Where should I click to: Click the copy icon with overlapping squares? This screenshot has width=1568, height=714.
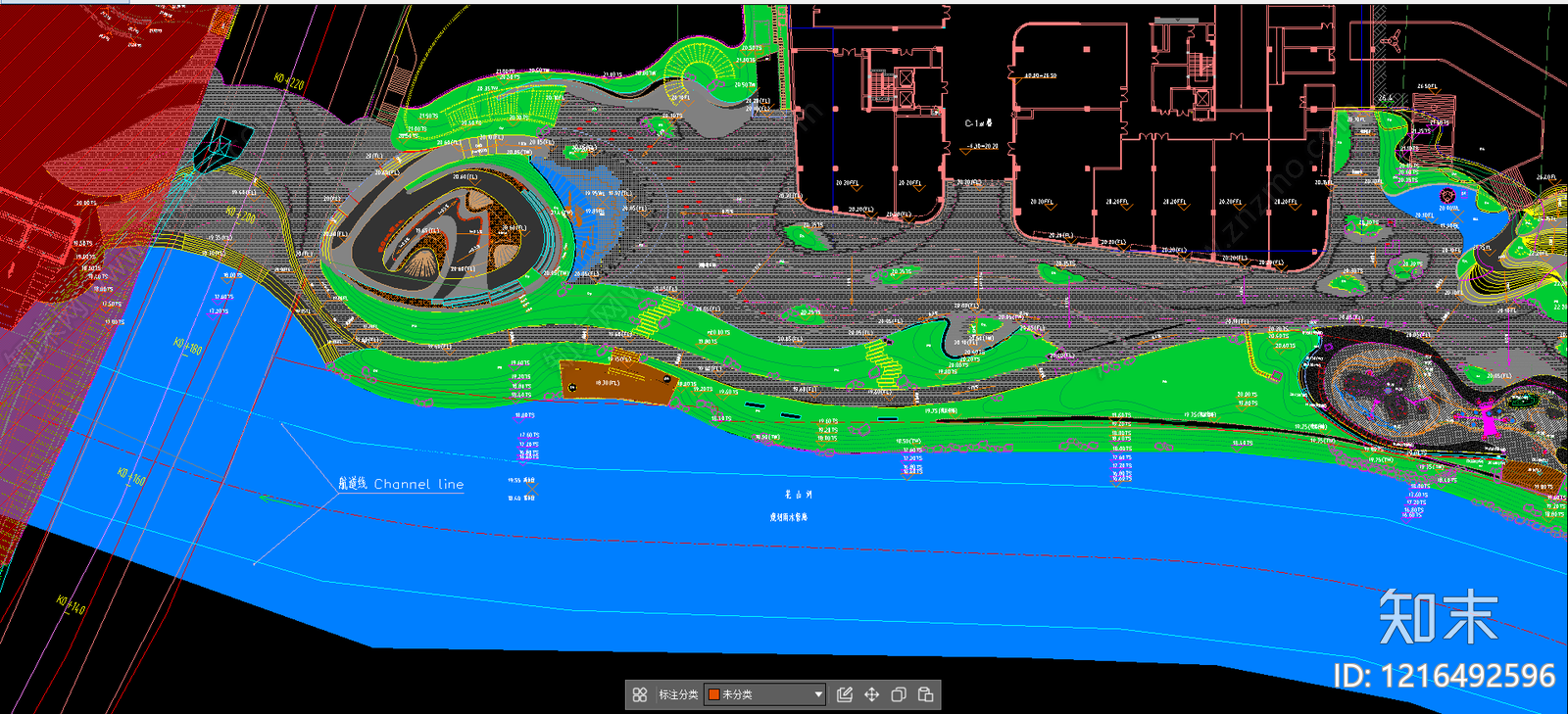click(898, 694)
